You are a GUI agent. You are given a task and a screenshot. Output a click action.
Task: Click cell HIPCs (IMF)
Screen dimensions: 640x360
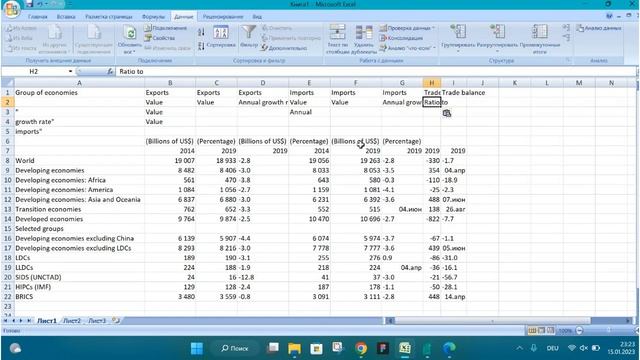pyautogui.click(x=79, y=287)
